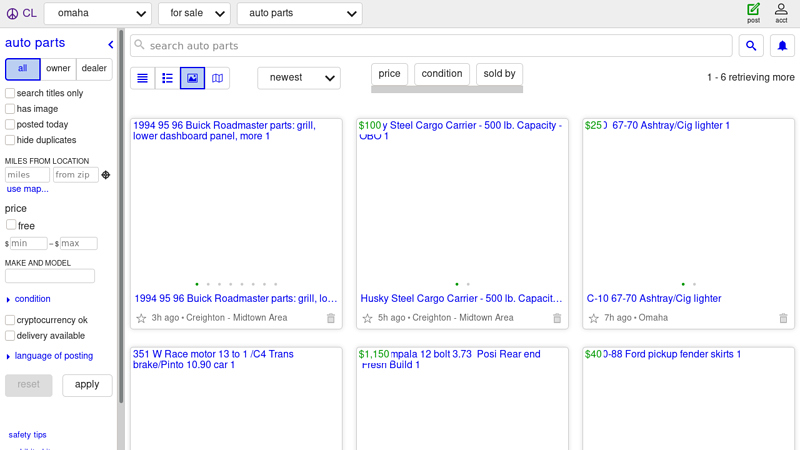Create a new post with post icon
The height and width of the screenshot is (450, 800).
(x=753, y=13)
